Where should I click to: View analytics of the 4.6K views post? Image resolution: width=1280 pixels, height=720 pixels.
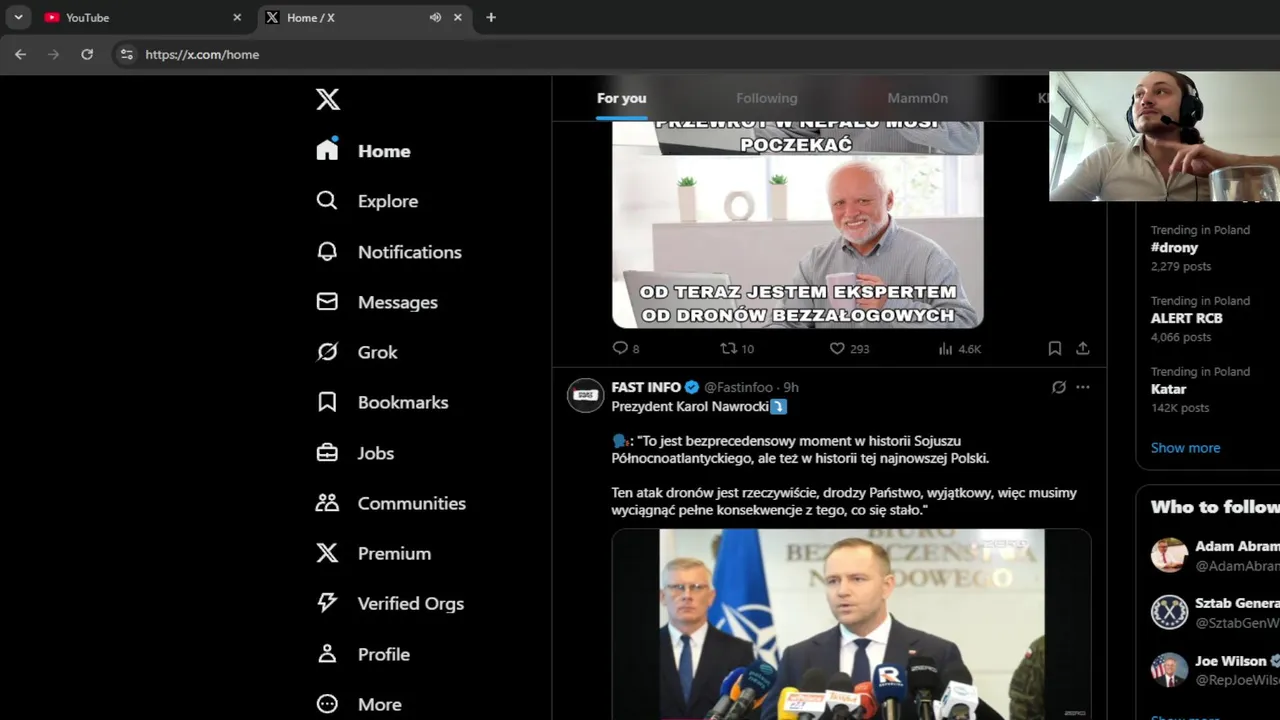[x=959, y=348]
